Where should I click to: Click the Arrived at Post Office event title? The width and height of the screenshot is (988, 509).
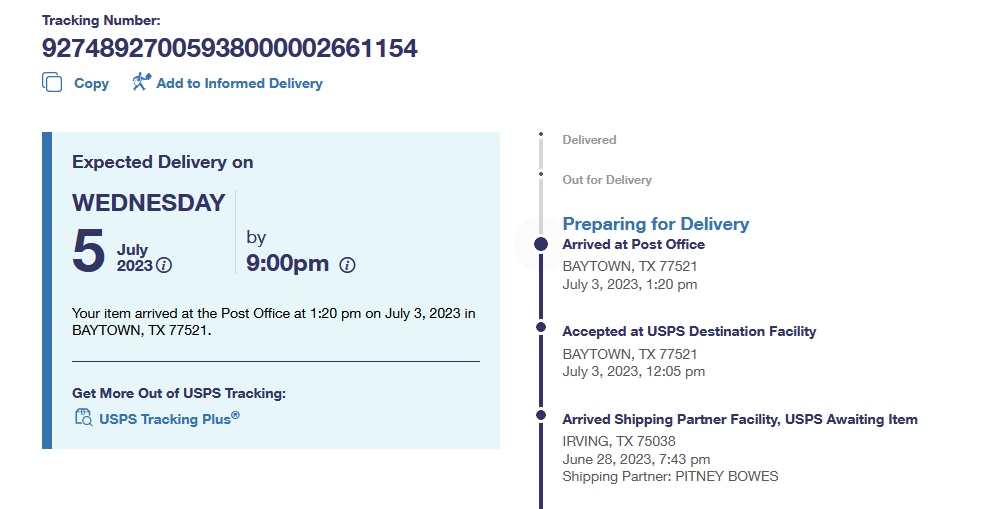633,244
